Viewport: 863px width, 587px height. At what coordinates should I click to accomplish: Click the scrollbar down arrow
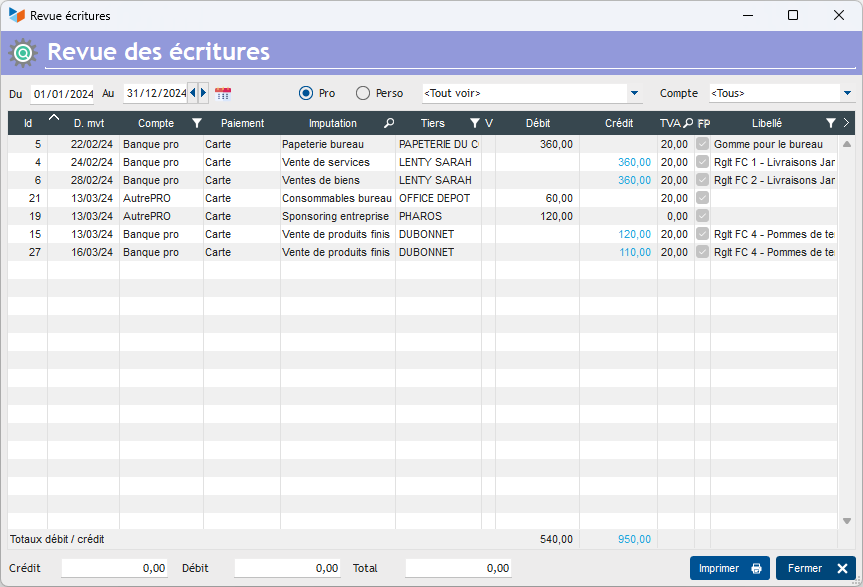click(846, 520)
